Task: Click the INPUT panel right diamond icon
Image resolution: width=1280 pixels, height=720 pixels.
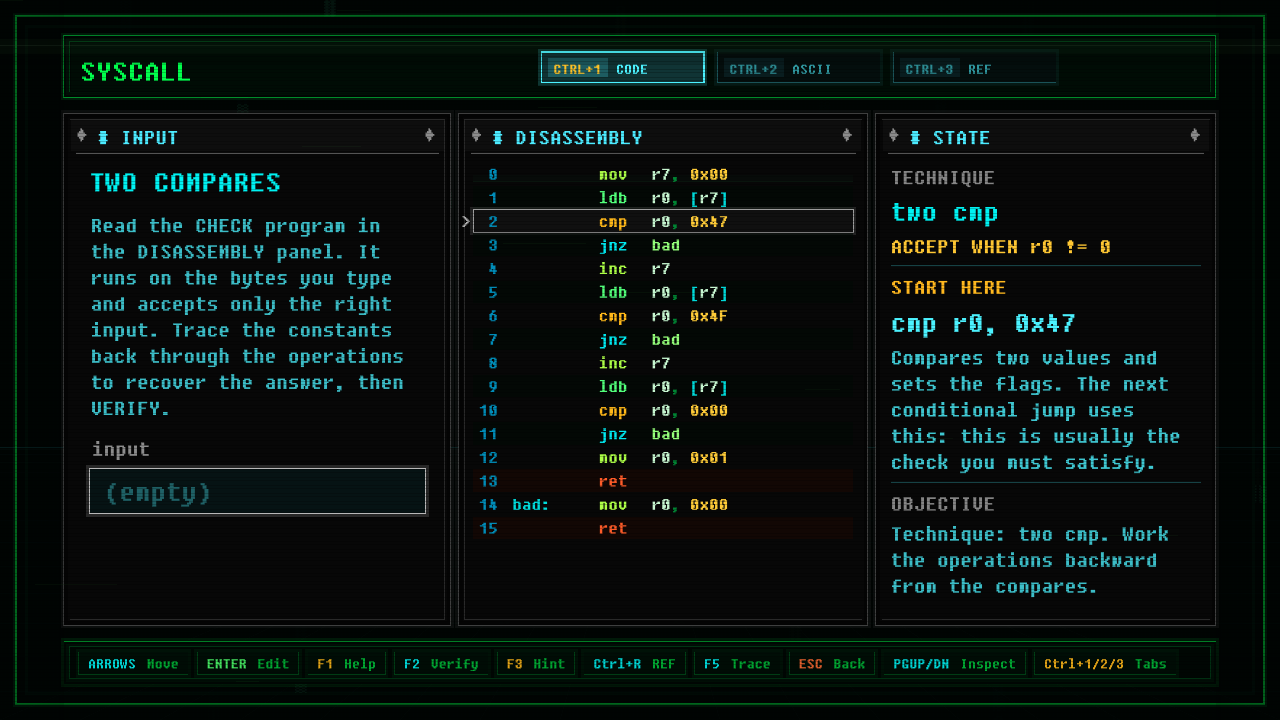Action: point(429,136)
